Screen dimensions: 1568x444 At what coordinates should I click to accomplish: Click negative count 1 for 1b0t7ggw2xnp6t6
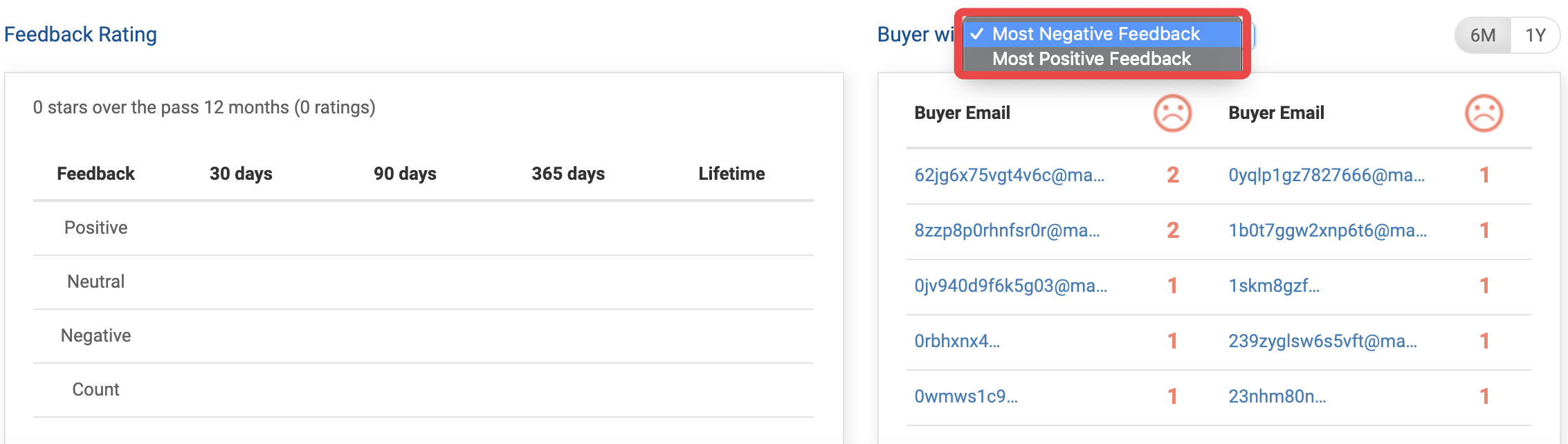click(1484, 230)
